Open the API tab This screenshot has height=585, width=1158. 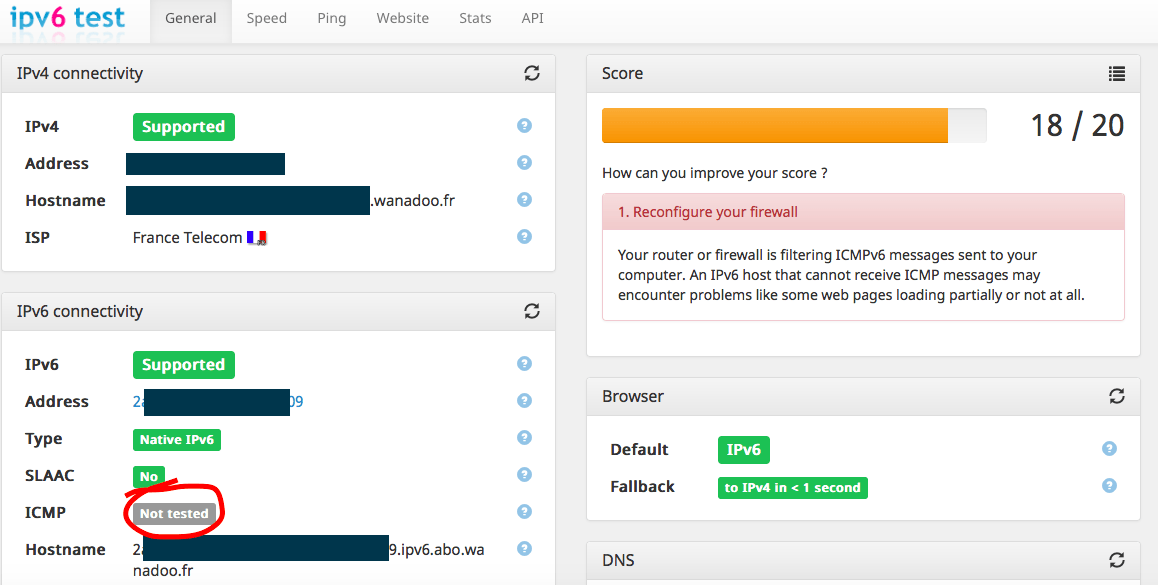coord(533,18)
